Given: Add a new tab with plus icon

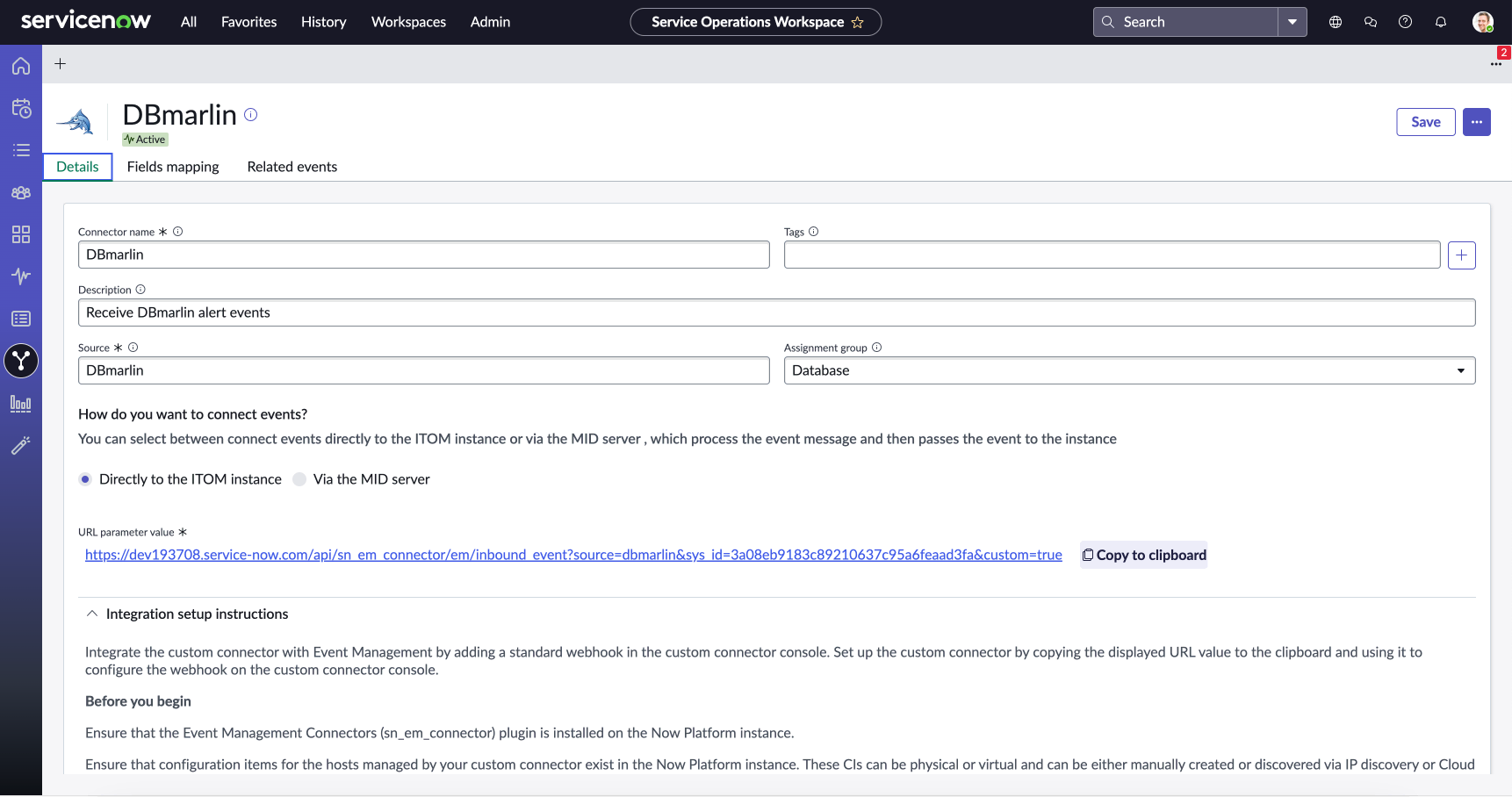Looking at the screenshot, I should 60,63.
